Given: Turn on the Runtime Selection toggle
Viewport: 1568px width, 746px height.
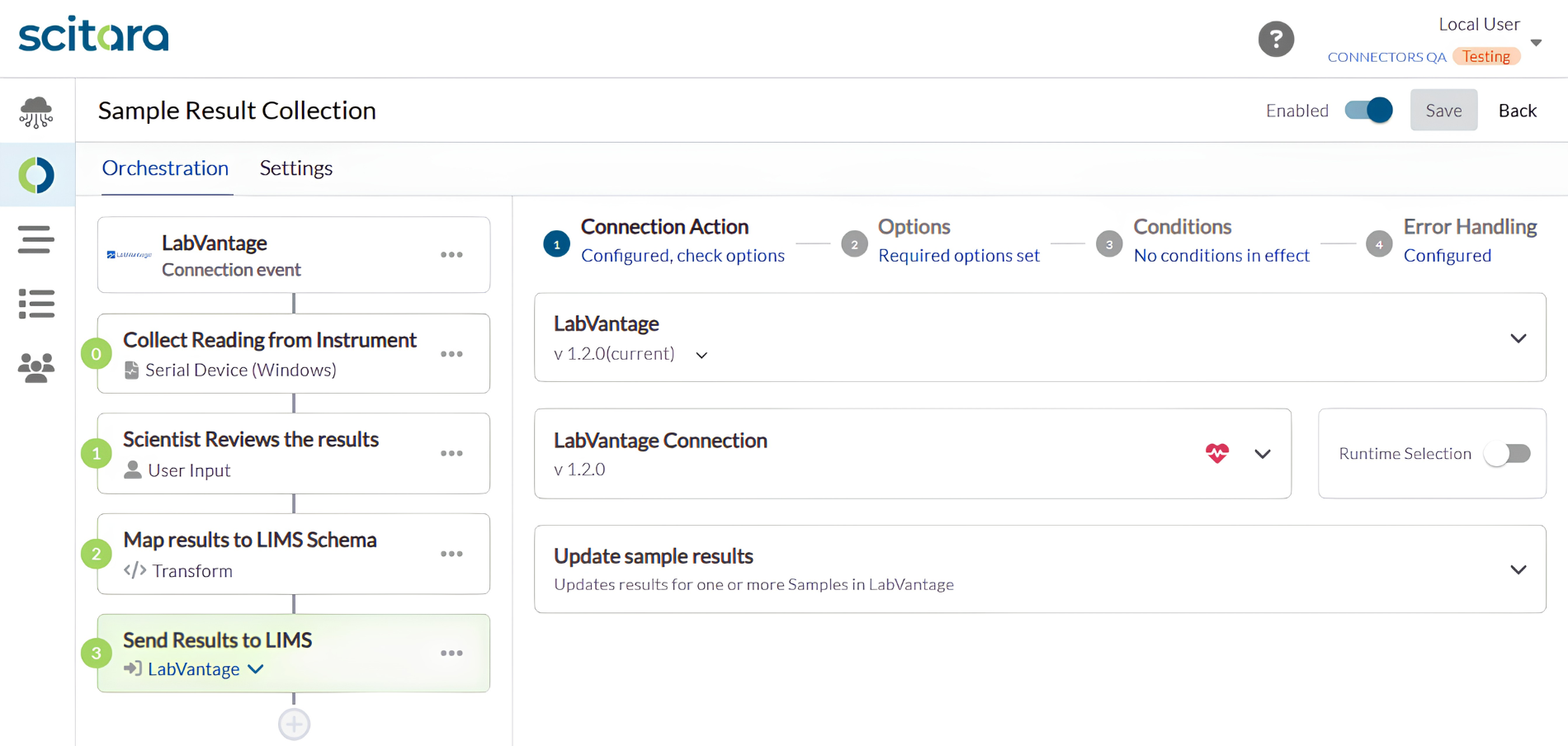Looking at the screenshot, I should 1507,453.
